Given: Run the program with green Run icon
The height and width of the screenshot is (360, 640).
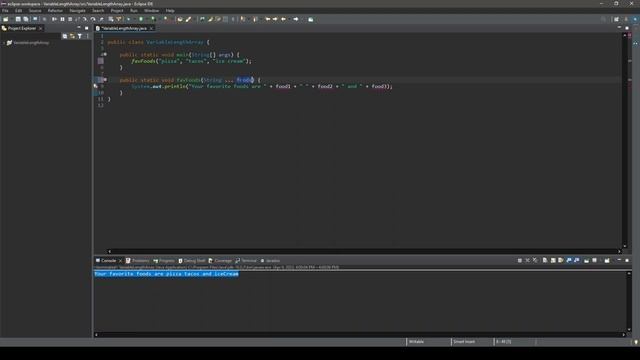Looking at the screenshot, I should point(141,19).
